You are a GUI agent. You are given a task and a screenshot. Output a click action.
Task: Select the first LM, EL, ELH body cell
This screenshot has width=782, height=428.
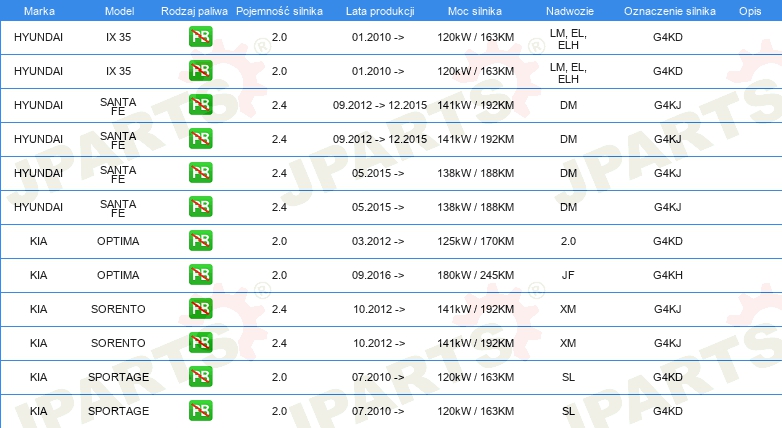point(568,39)
